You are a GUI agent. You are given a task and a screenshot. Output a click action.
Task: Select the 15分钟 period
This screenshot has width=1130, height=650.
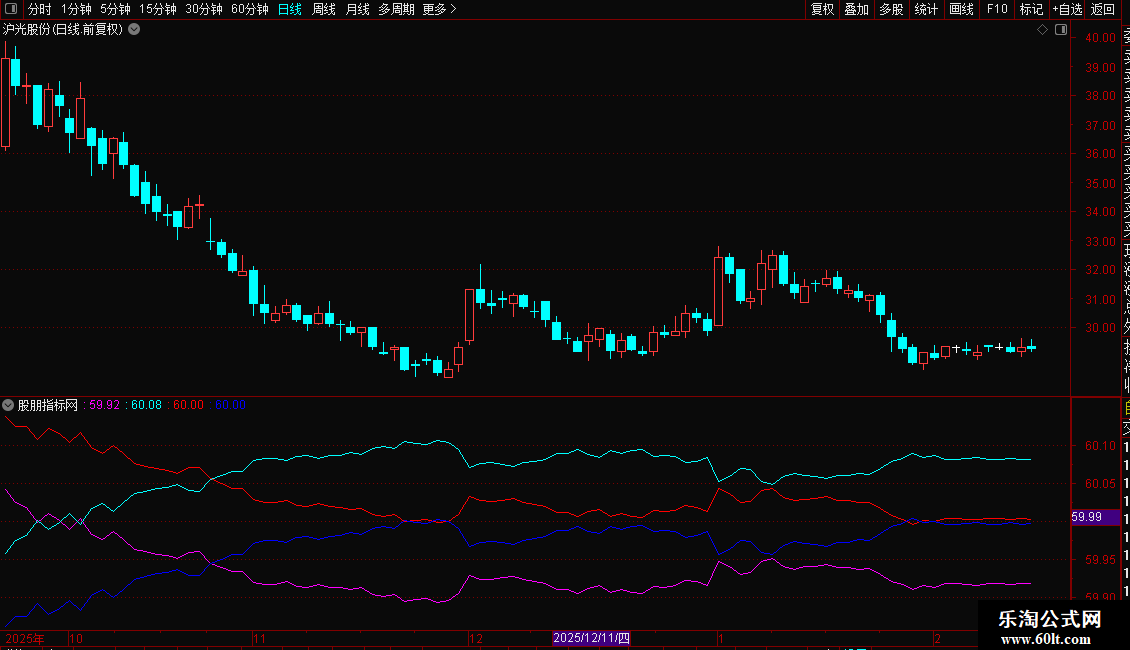[158, 9]
